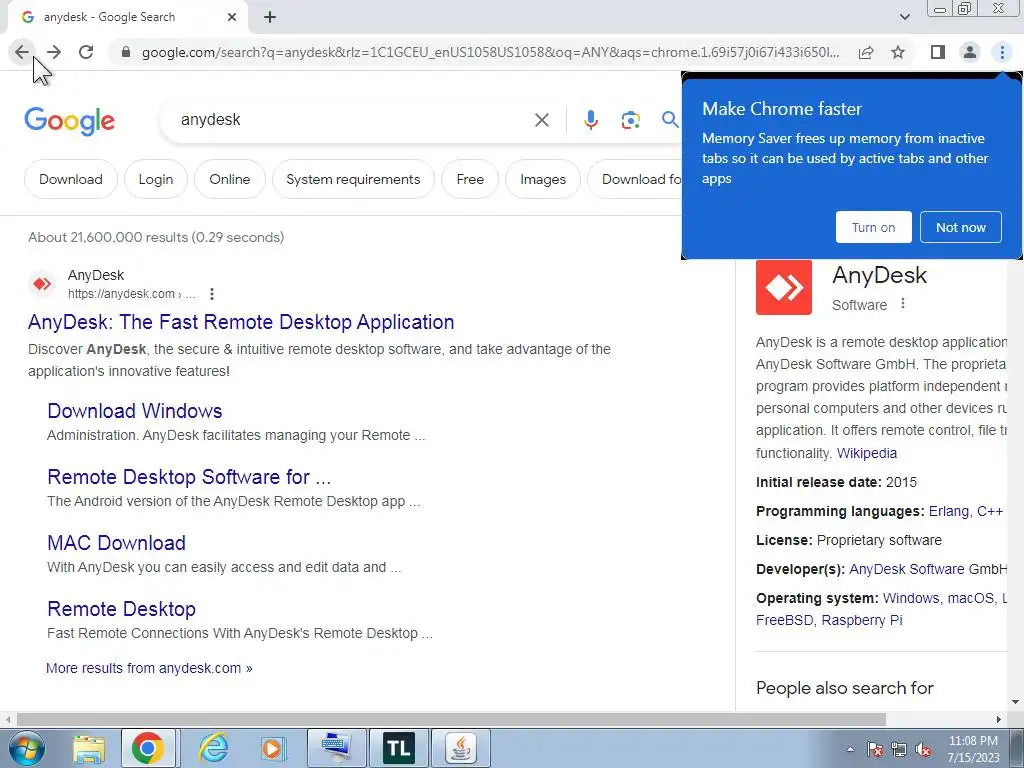Image resolution: width=1024 pixels, height=768 pixels.
Task: Go back with the browser back arrow
Action: pos(22,52)
